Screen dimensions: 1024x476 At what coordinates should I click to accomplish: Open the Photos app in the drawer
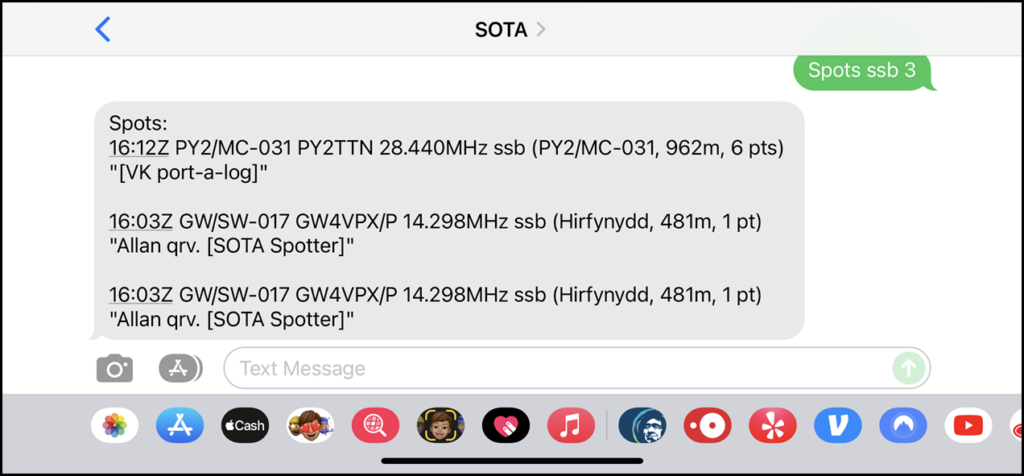click(114, 426)
